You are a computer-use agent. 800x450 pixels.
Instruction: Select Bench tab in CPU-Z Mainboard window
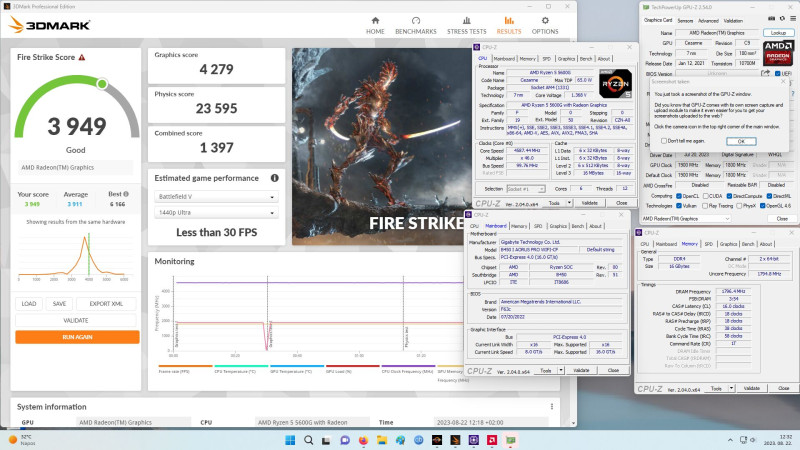click(578, 226)
